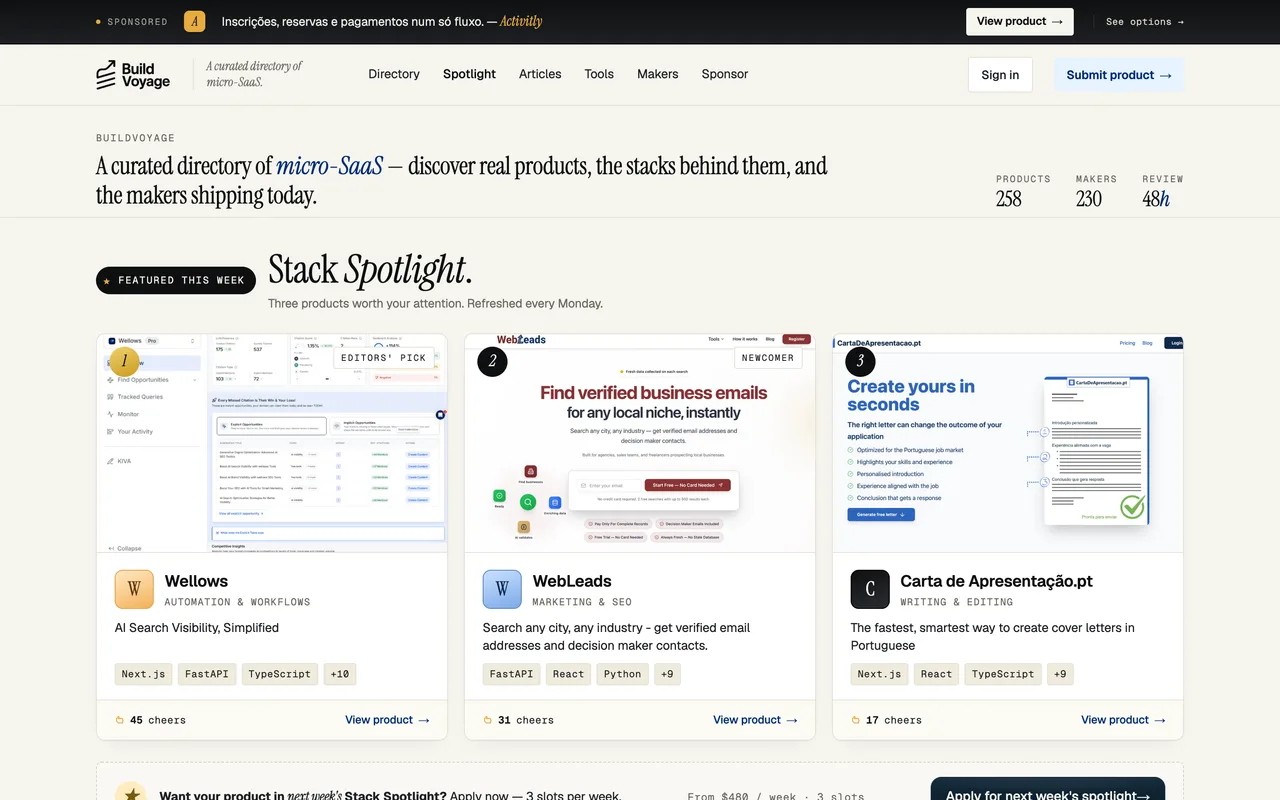Click the TypeScript tag on Wellows card

[x=280, y=674]
